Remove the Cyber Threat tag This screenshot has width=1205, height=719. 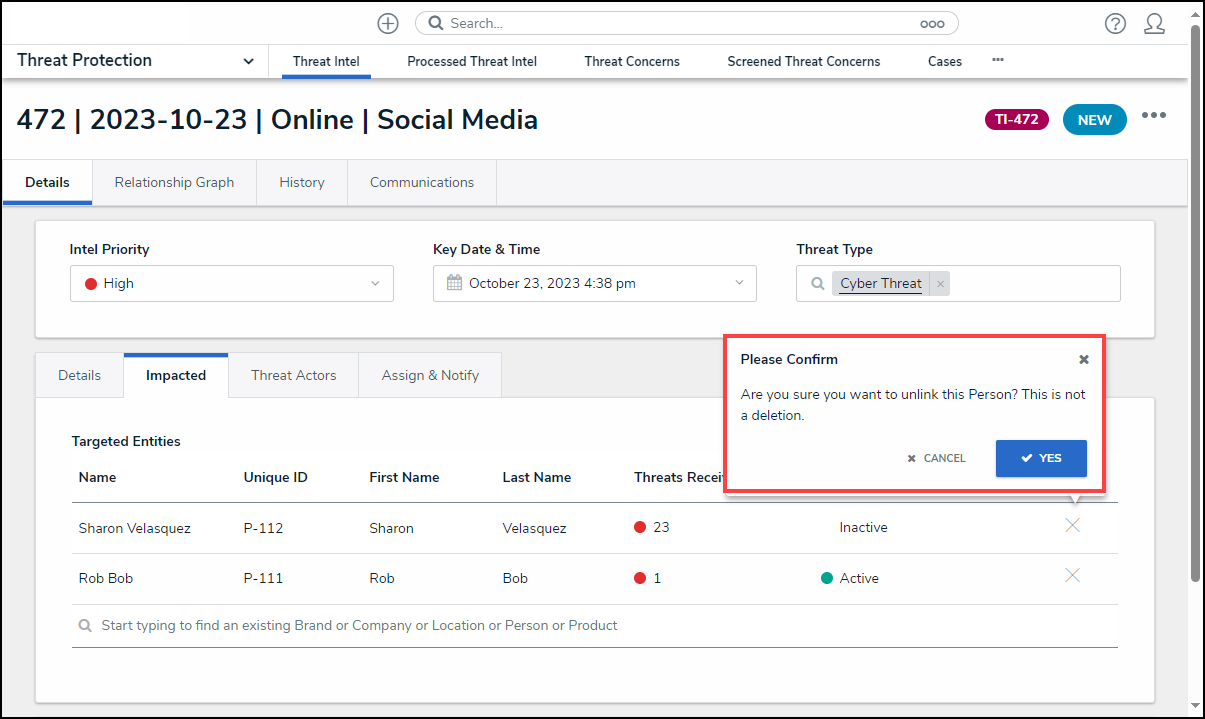point(940,284)
